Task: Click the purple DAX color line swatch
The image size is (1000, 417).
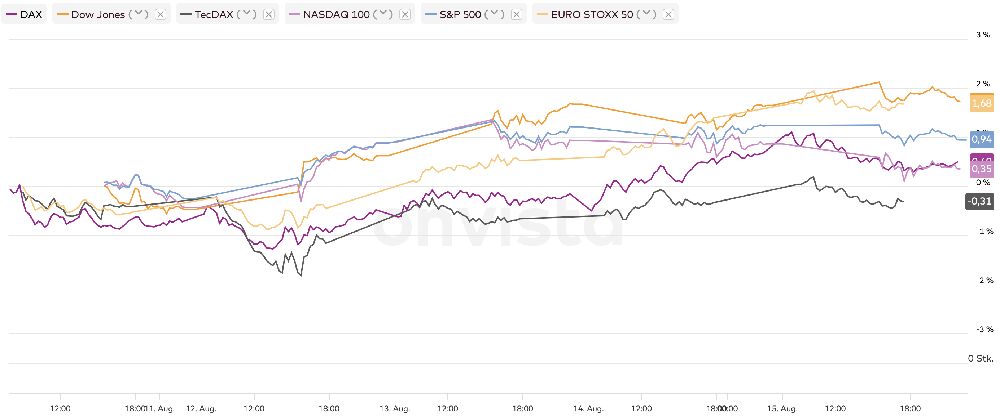Action: coord(11,15)
